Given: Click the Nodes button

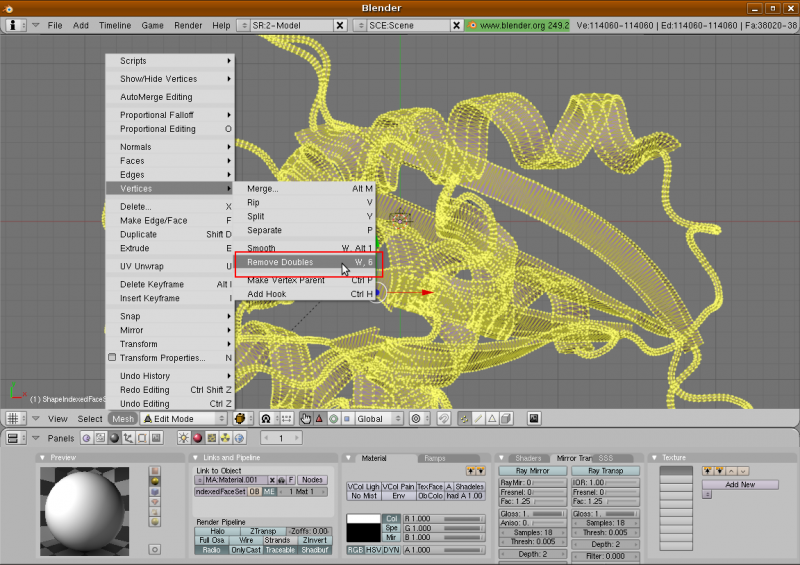Looking at the screenshot, I should point(313,480).
